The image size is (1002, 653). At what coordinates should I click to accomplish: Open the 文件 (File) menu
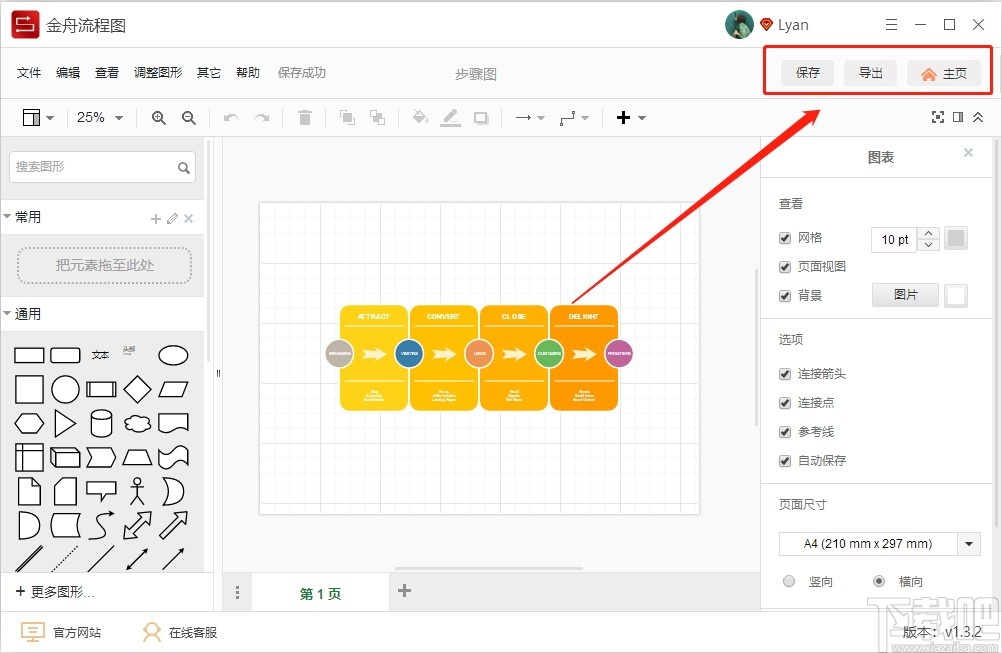(30, 72)
